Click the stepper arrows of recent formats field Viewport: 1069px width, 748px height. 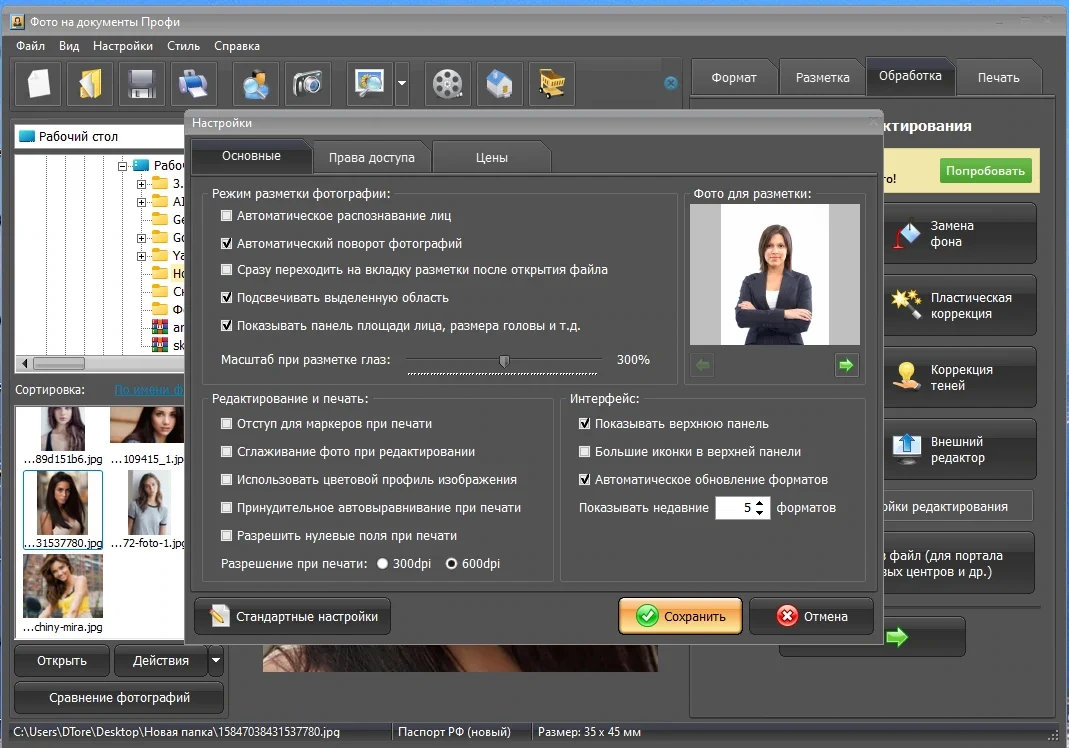click(759, 507)
